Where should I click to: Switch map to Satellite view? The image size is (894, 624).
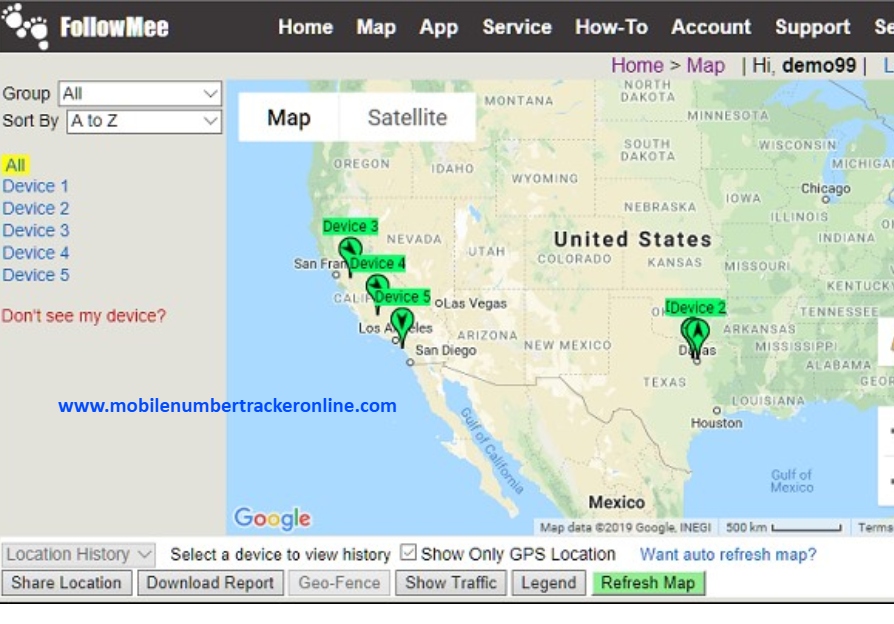click(407, 118)
